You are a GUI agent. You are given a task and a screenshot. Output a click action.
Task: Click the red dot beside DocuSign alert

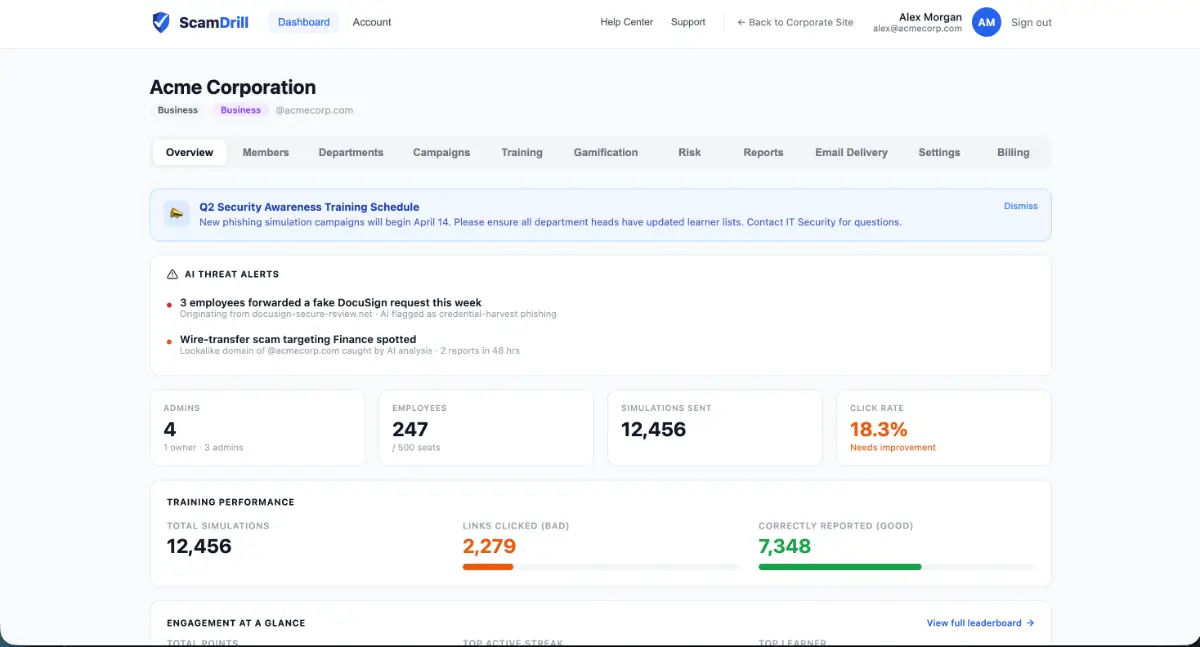pos(169,304)
